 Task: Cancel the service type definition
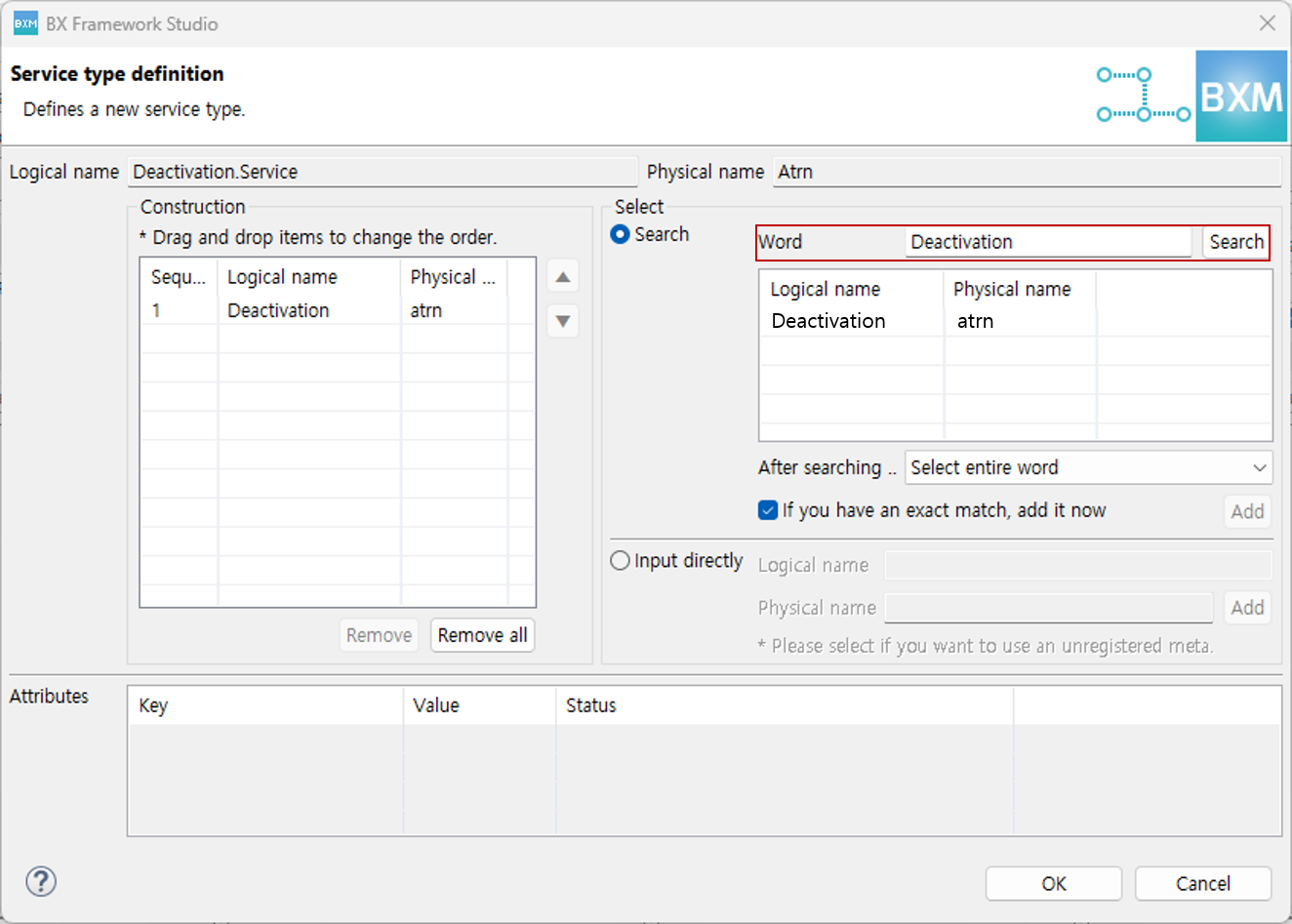1202,884
